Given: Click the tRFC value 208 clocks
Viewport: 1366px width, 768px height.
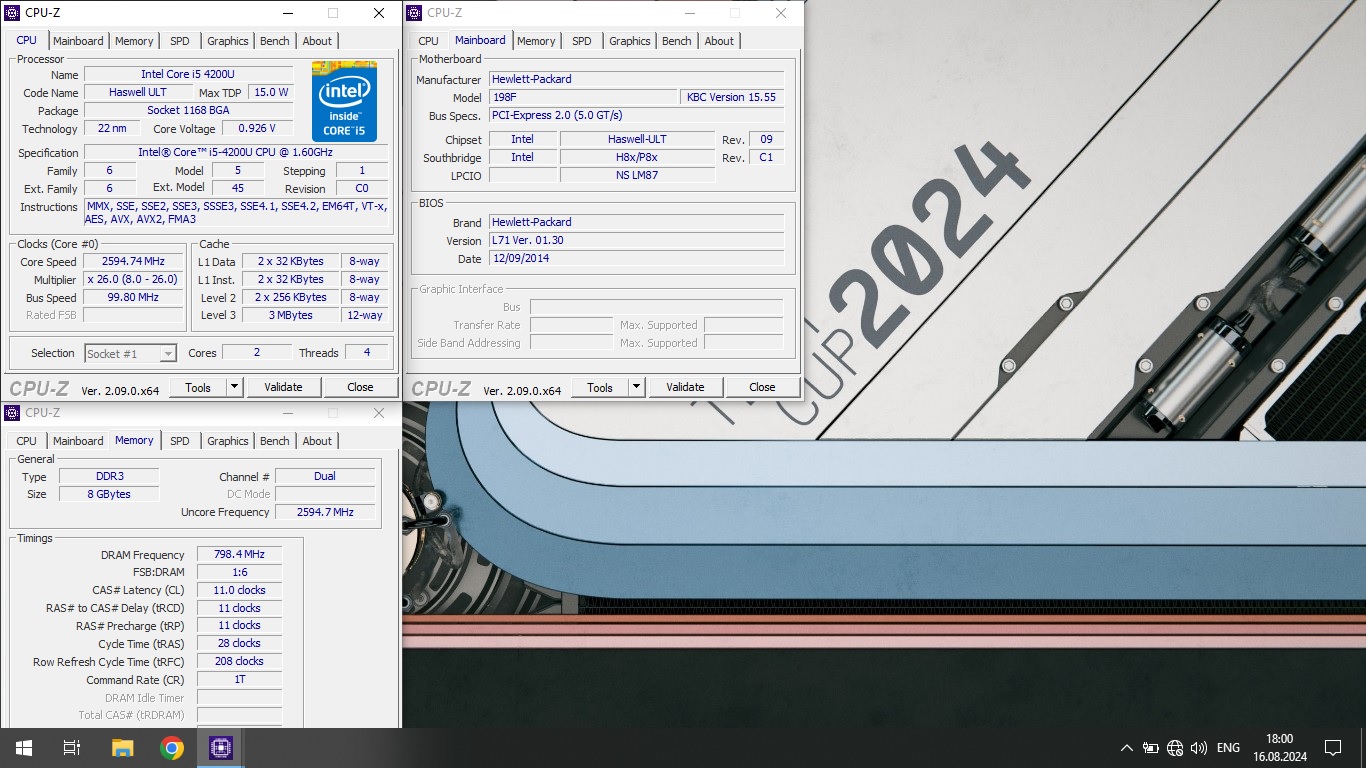Looking at the screenshot, I should click(239, 661).
